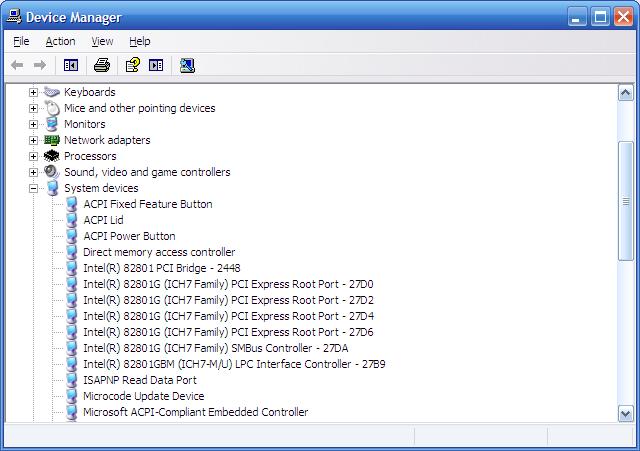Select PCI Express Root Port - 27D4

[228, 316]
